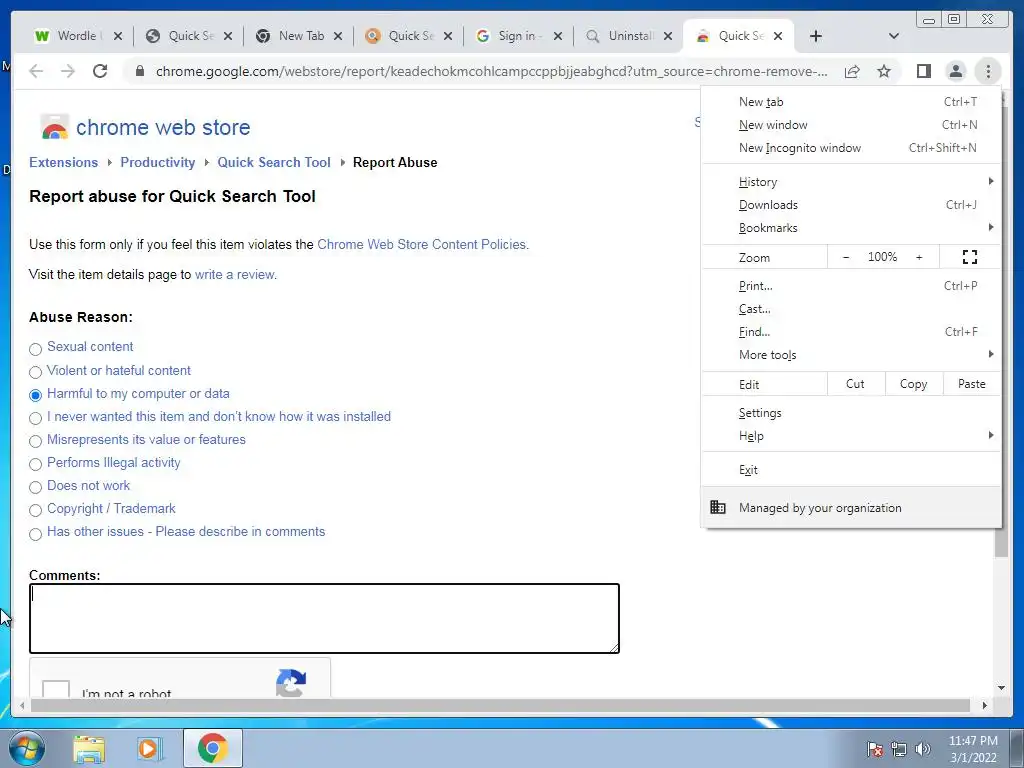Click the network tray icon

(x=899, y=749)
